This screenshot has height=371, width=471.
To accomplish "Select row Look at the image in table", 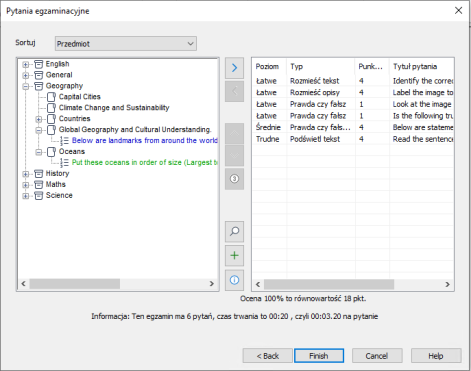I will point(353,104).
